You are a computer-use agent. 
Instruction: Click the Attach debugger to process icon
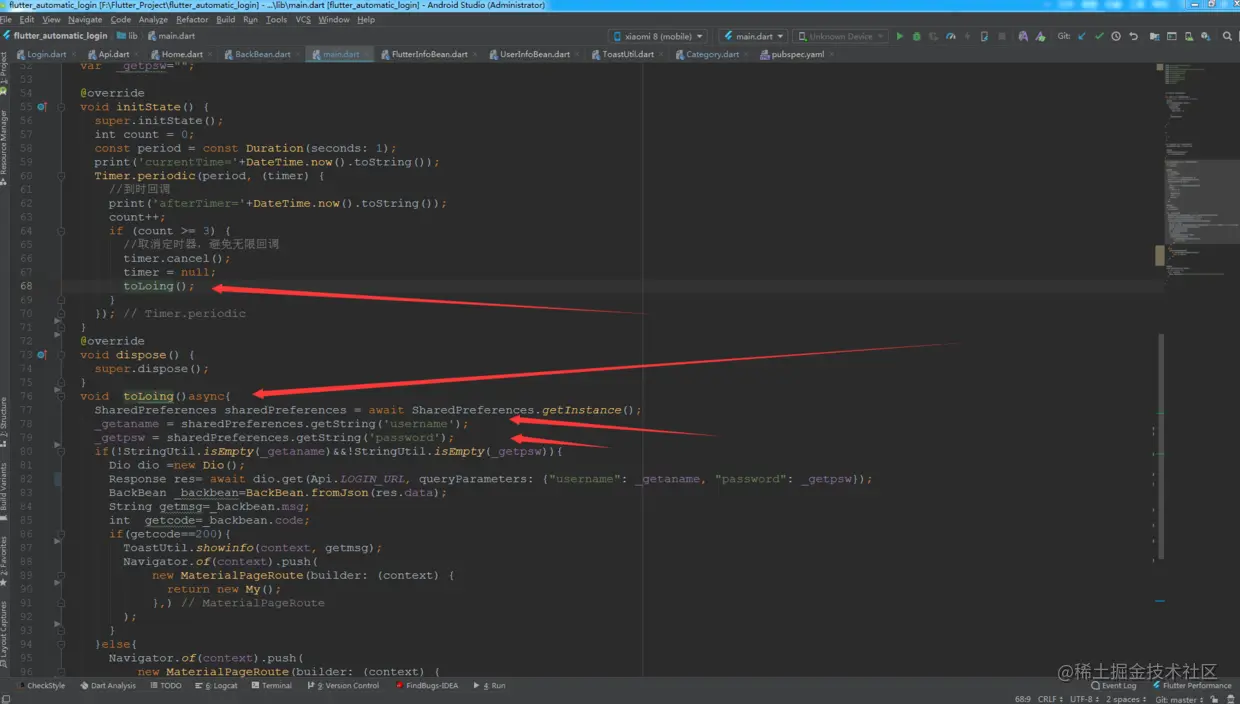pyautogui.click(x=984, y=36)
